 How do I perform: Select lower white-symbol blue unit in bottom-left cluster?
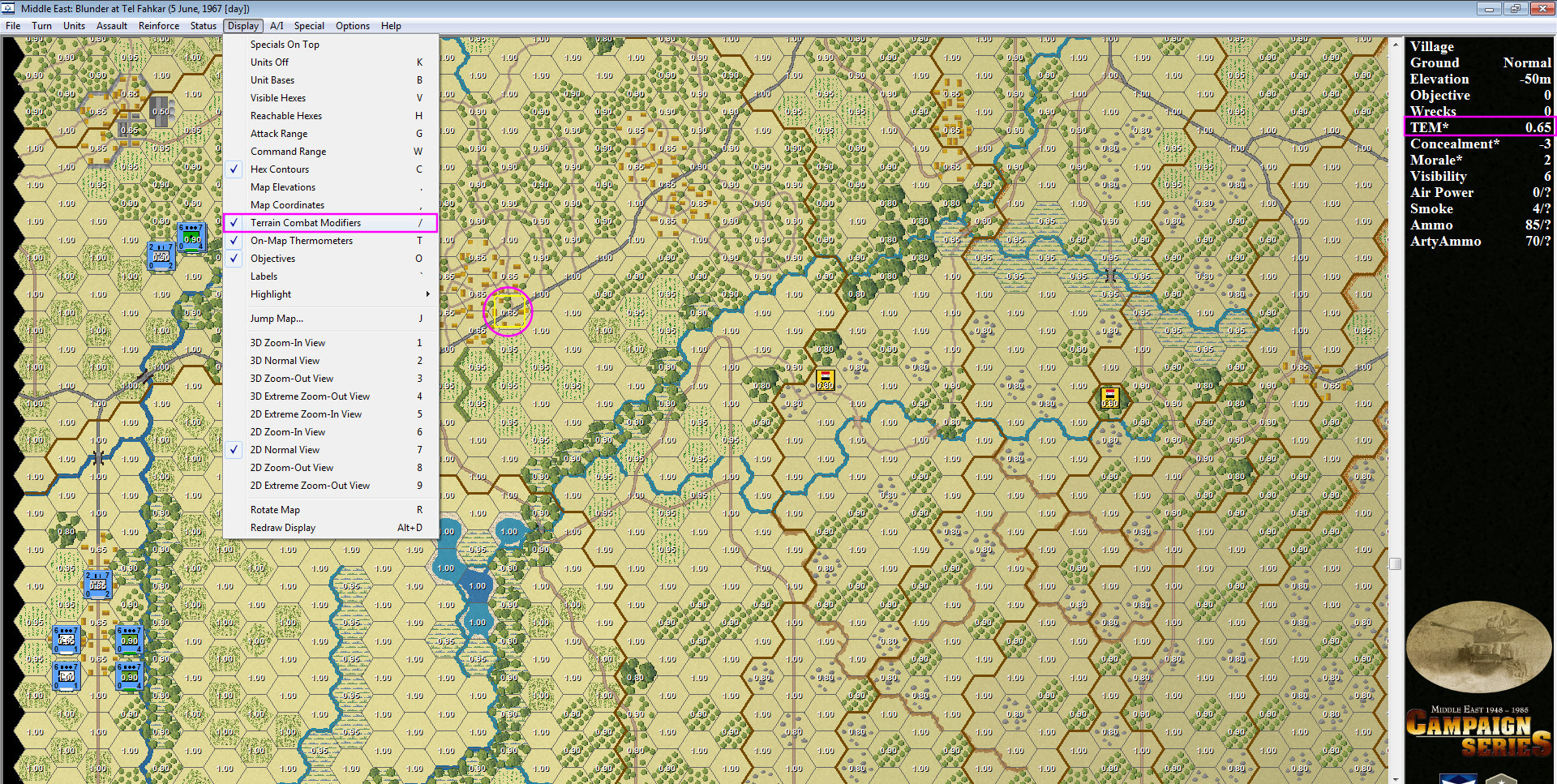(x=66, y=676)
